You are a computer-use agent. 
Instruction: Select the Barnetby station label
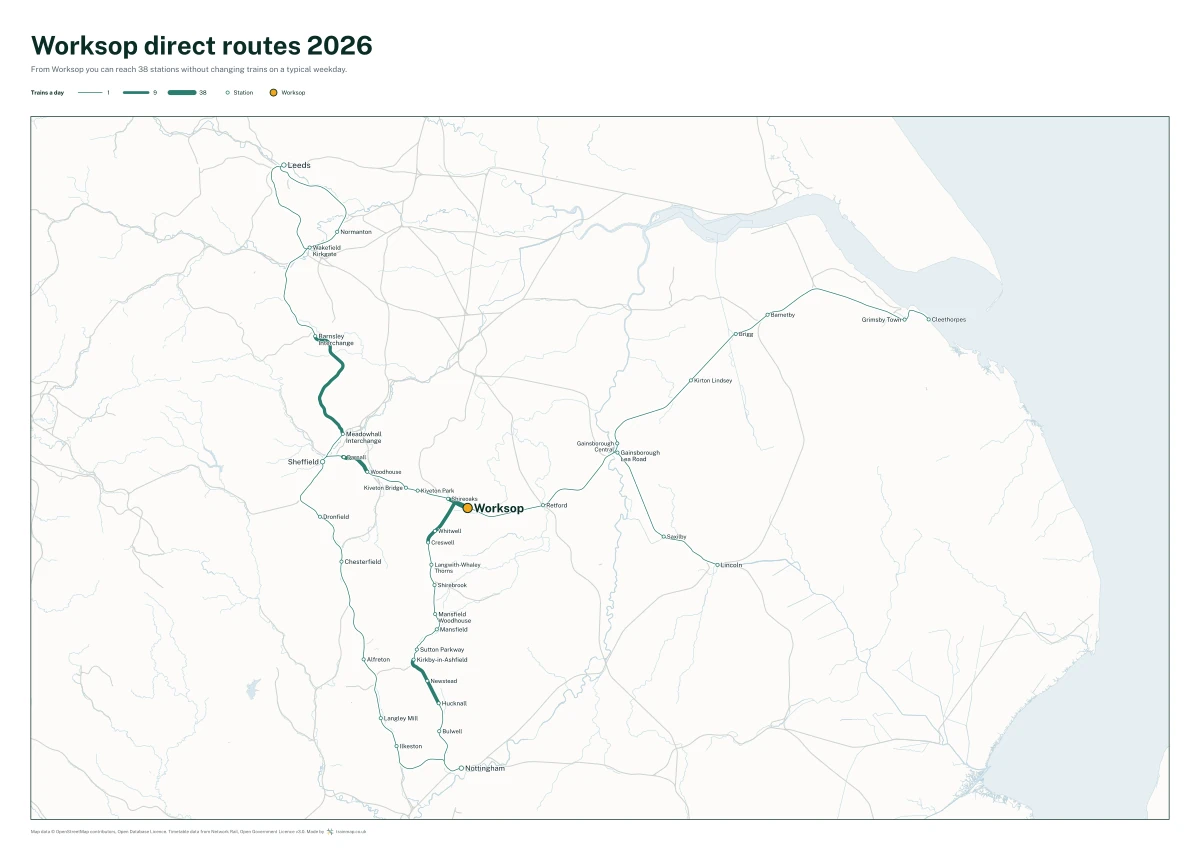point(783,315)
